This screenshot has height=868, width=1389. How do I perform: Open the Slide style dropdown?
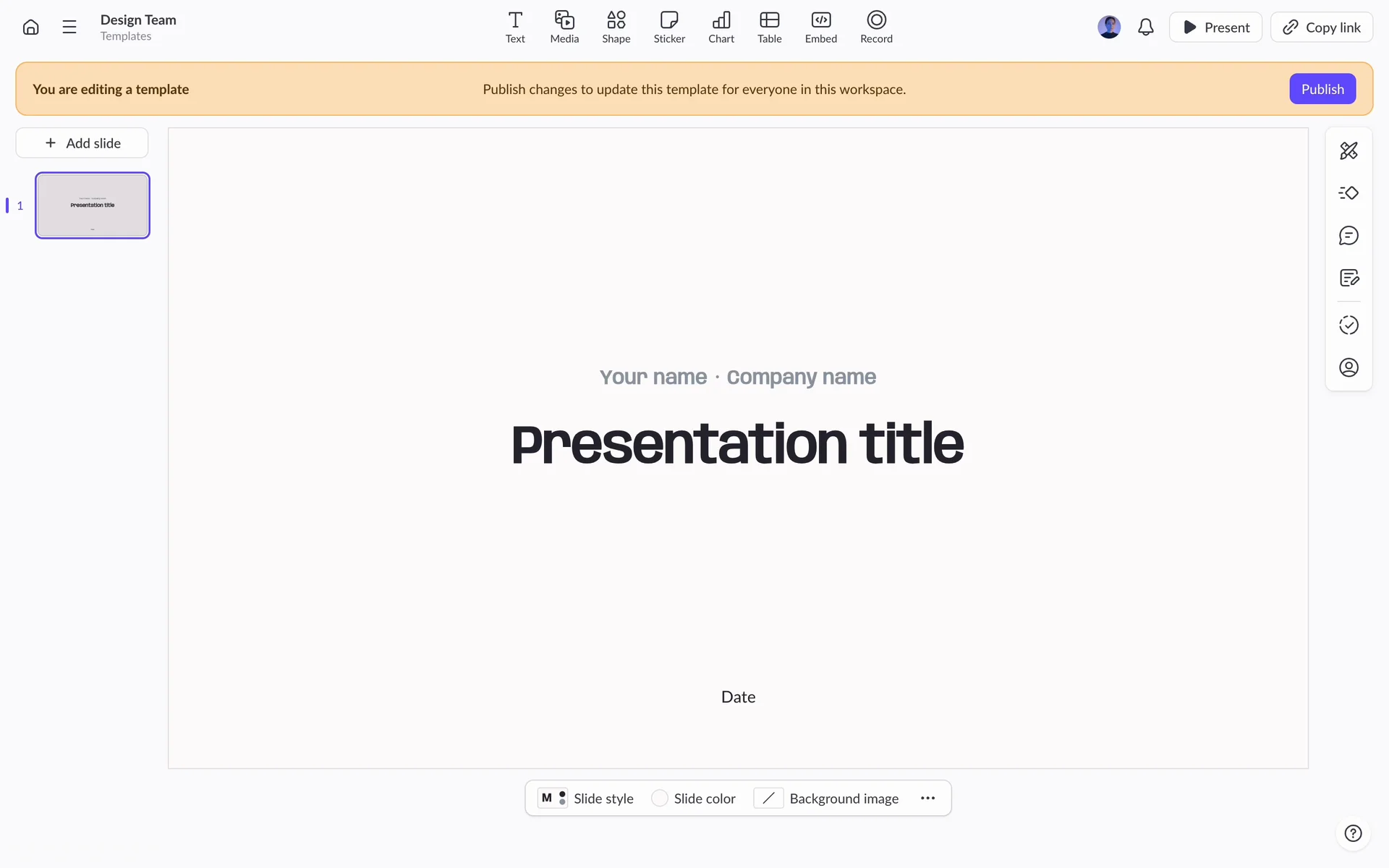[586, 798]
